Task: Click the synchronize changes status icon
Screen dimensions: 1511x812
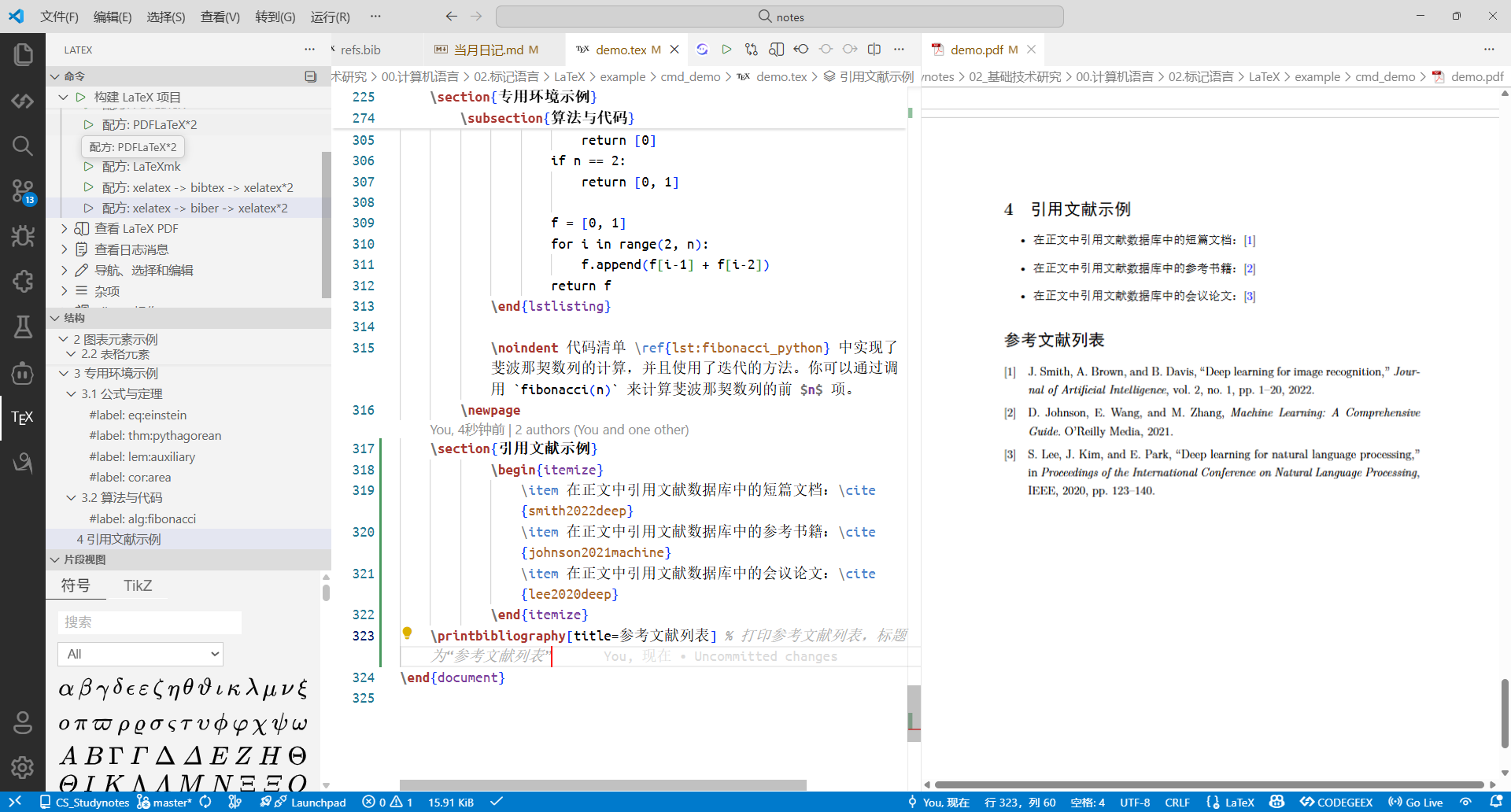Action: 205,802
